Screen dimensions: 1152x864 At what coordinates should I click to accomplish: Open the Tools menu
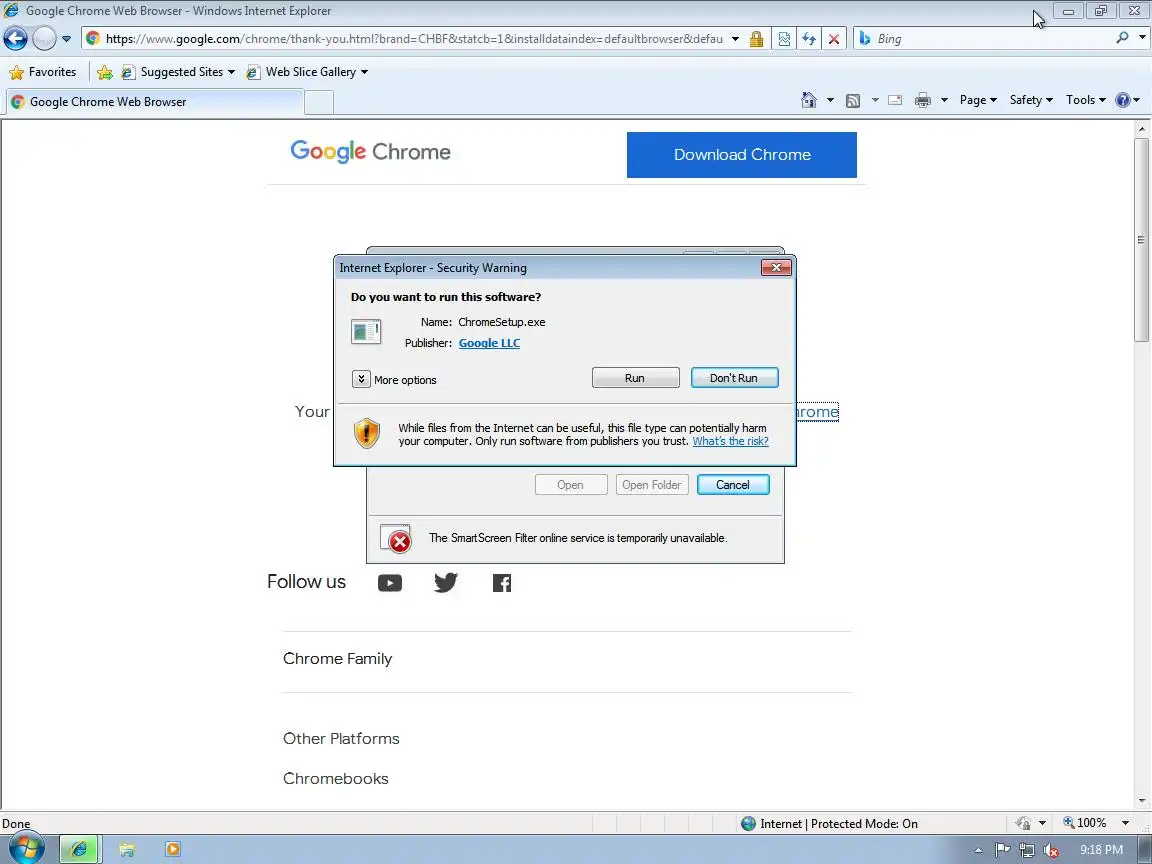point(1086,100)
